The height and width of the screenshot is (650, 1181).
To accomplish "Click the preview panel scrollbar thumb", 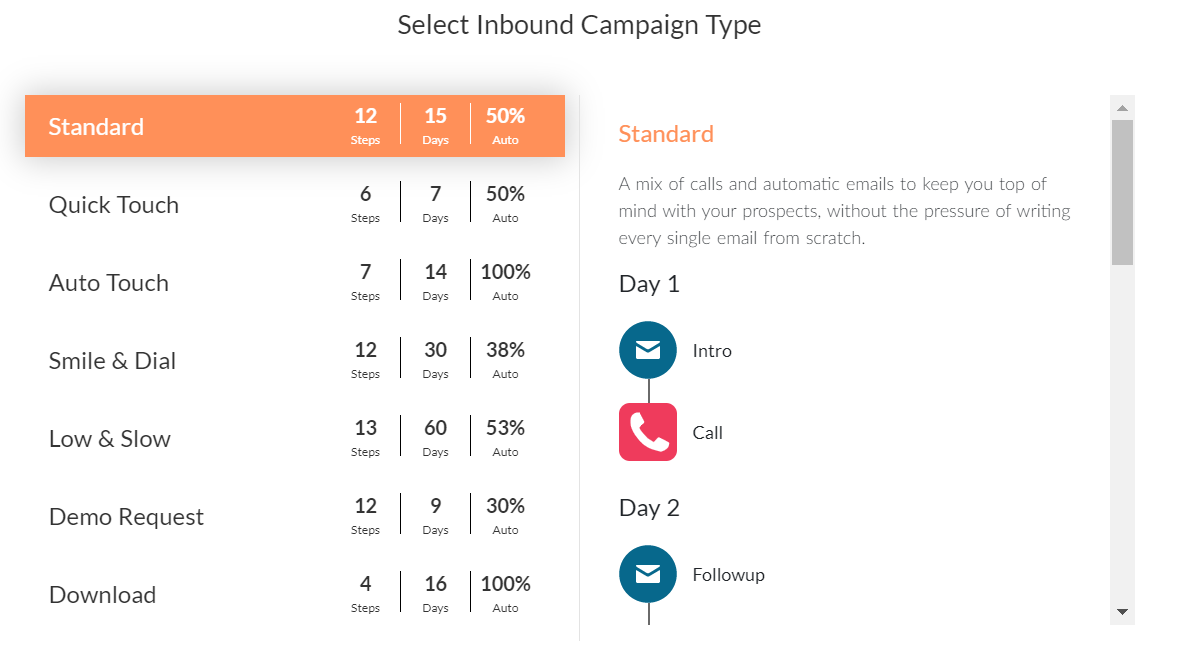I will pos(1122,192).
